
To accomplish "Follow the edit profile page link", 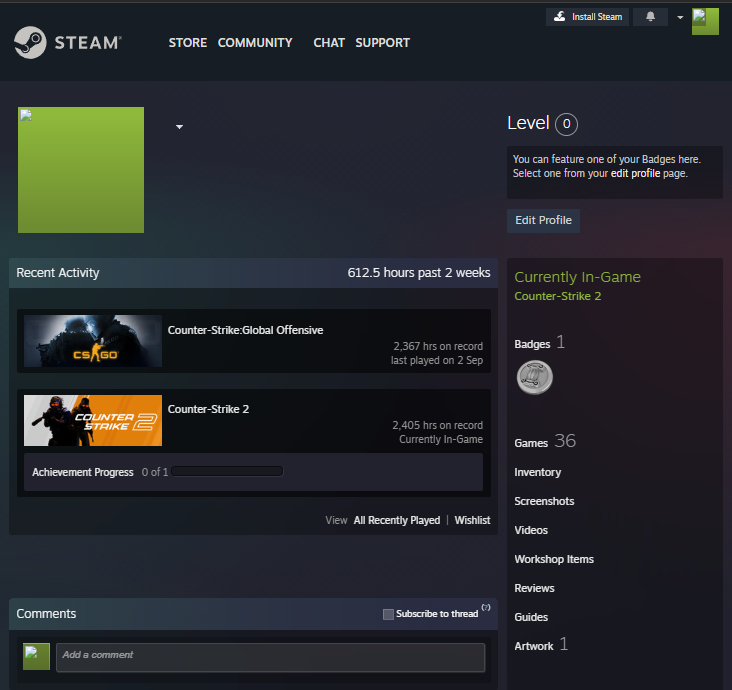I will 635,173.
